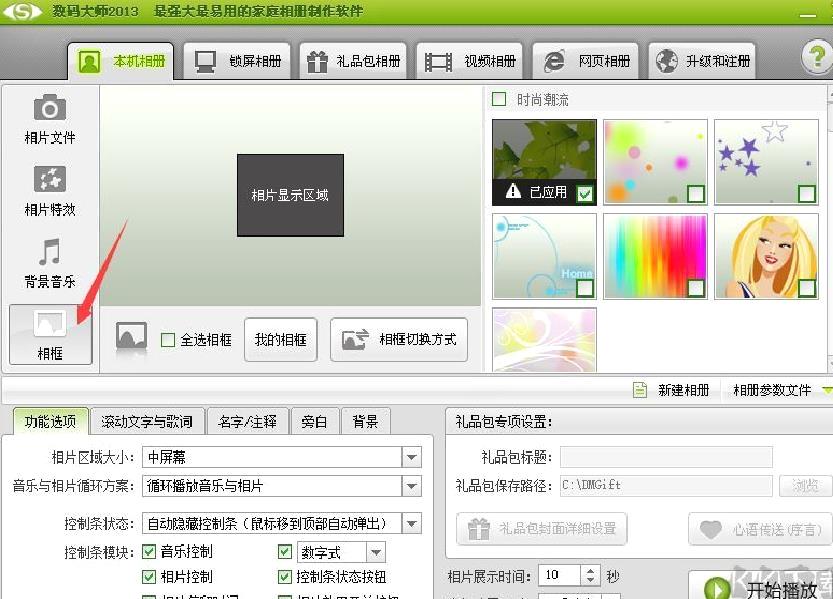Uncheck the applied leaf frame checkbox
The height and width of the screenshot is (599, 833).
click(x=585, y=194)
